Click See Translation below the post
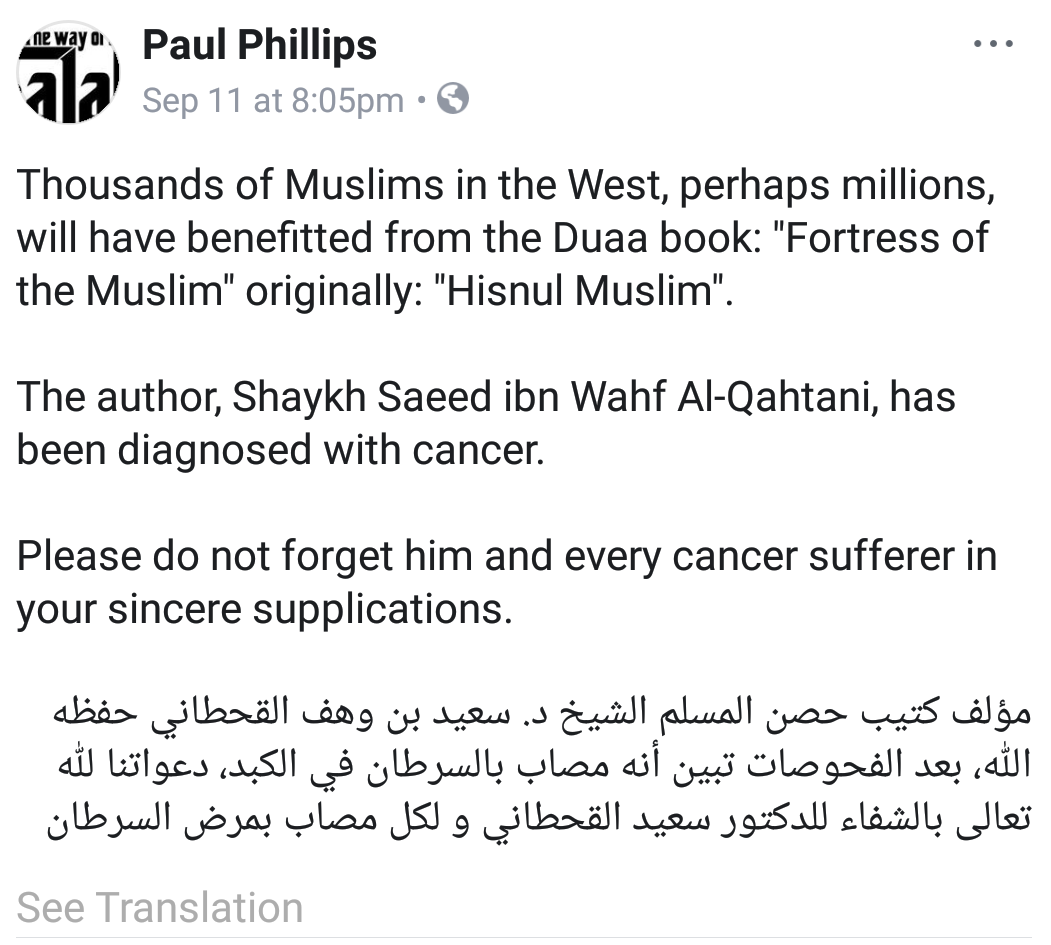This screenshot has width=1051, height=945. (x=160, y=907)
